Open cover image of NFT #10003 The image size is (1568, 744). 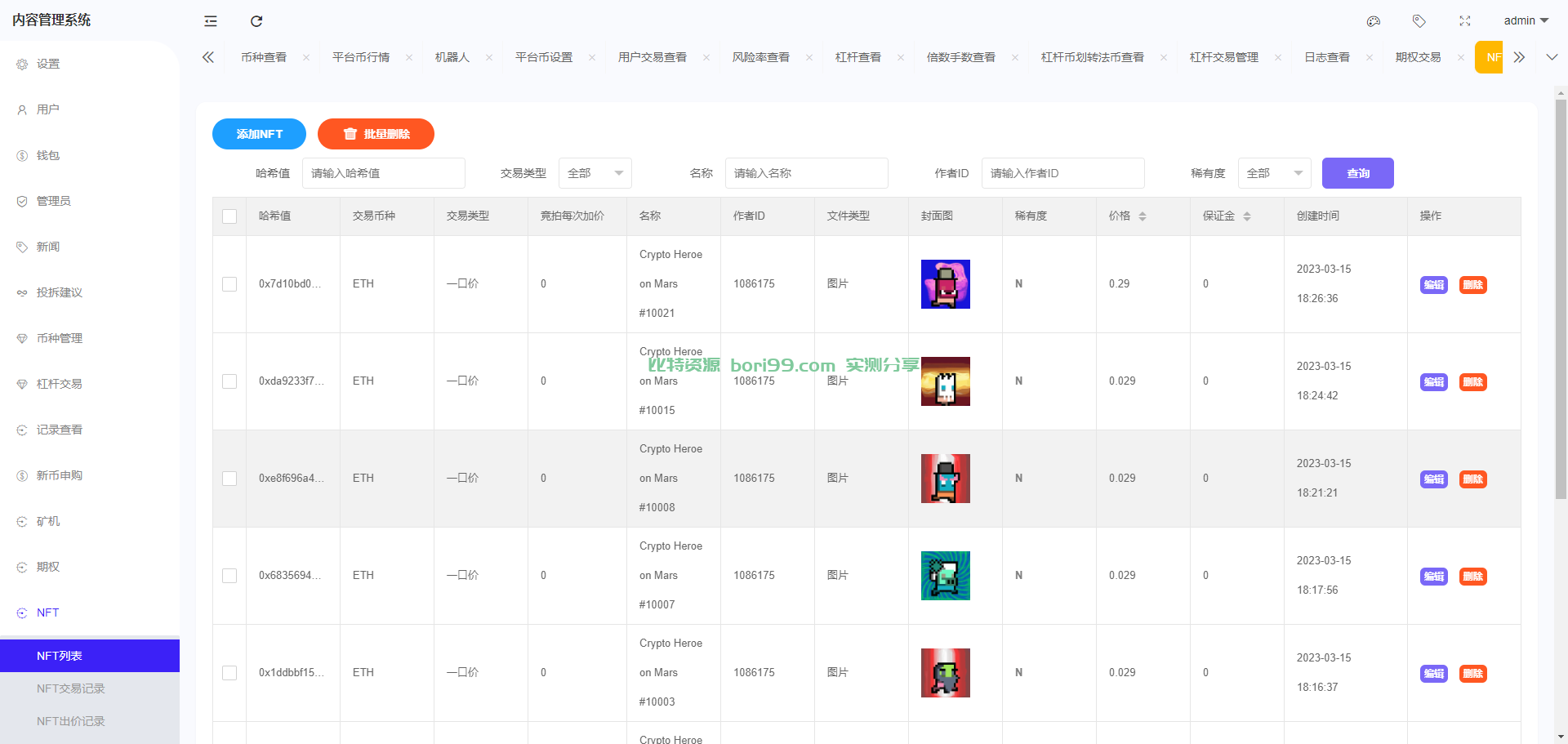[x=946, y=673]
